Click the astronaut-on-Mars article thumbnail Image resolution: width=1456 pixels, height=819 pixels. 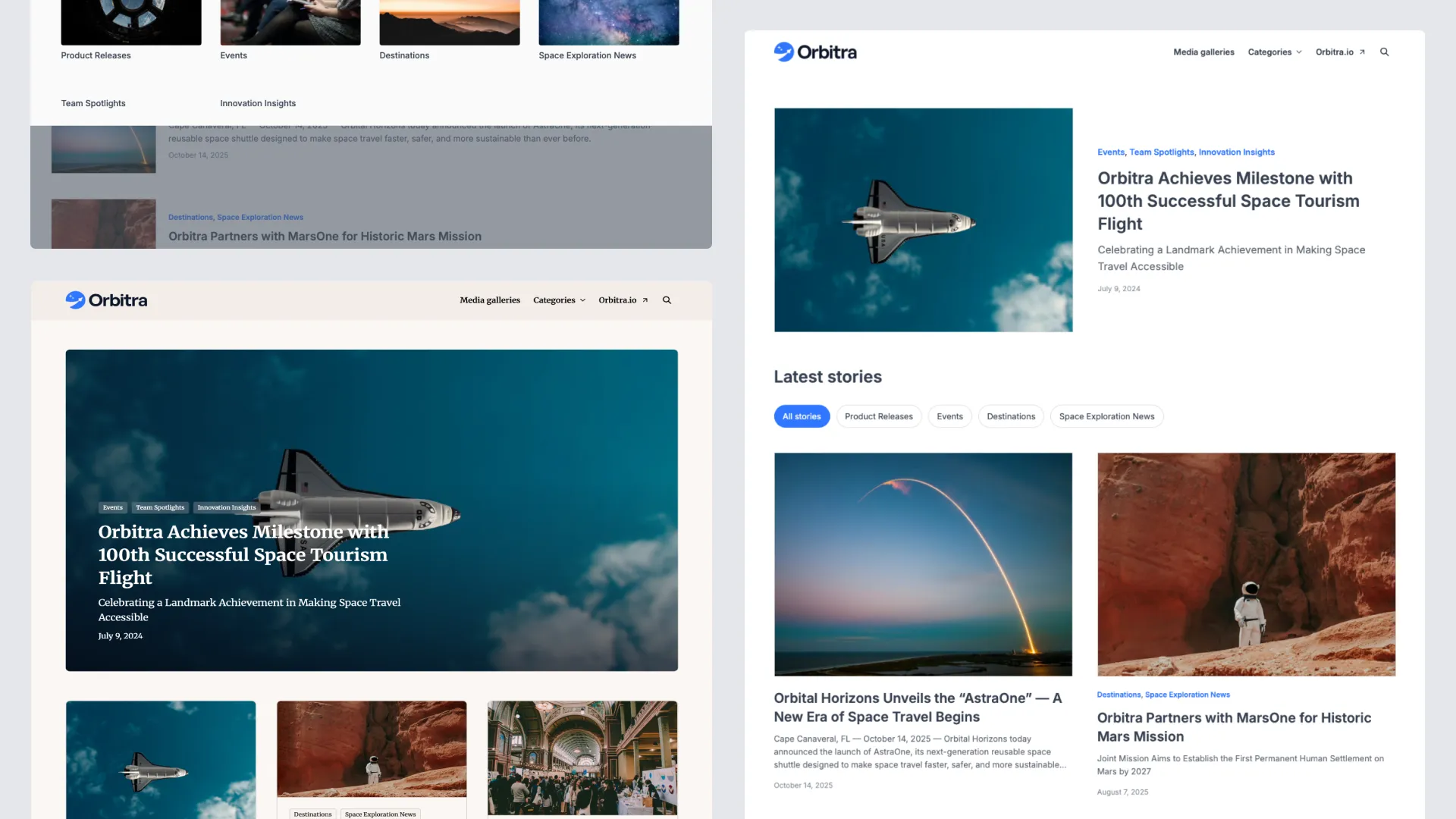[x=1246, y=563]
